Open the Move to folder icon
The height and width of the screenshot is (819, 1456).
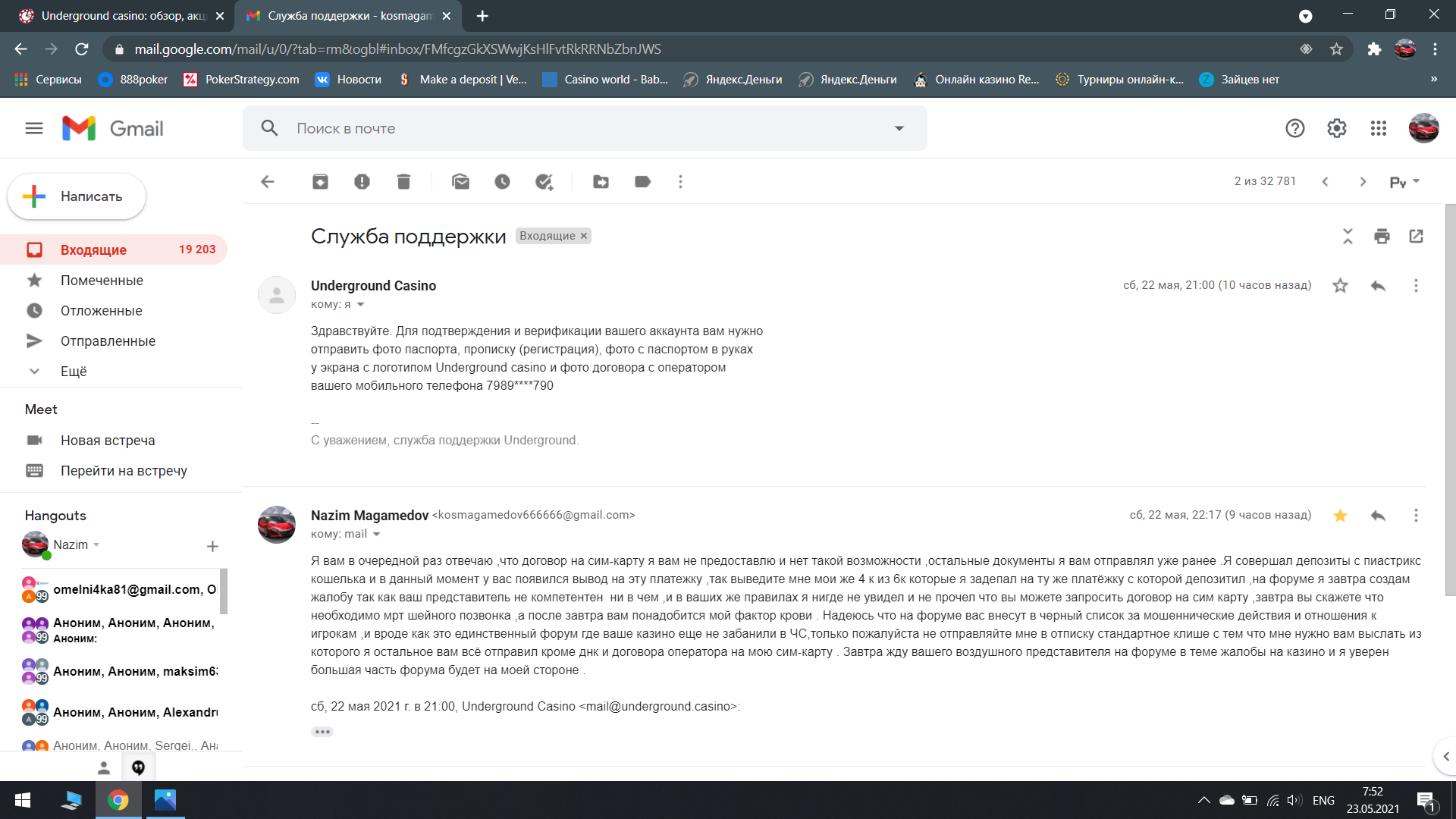click(601, 181)
